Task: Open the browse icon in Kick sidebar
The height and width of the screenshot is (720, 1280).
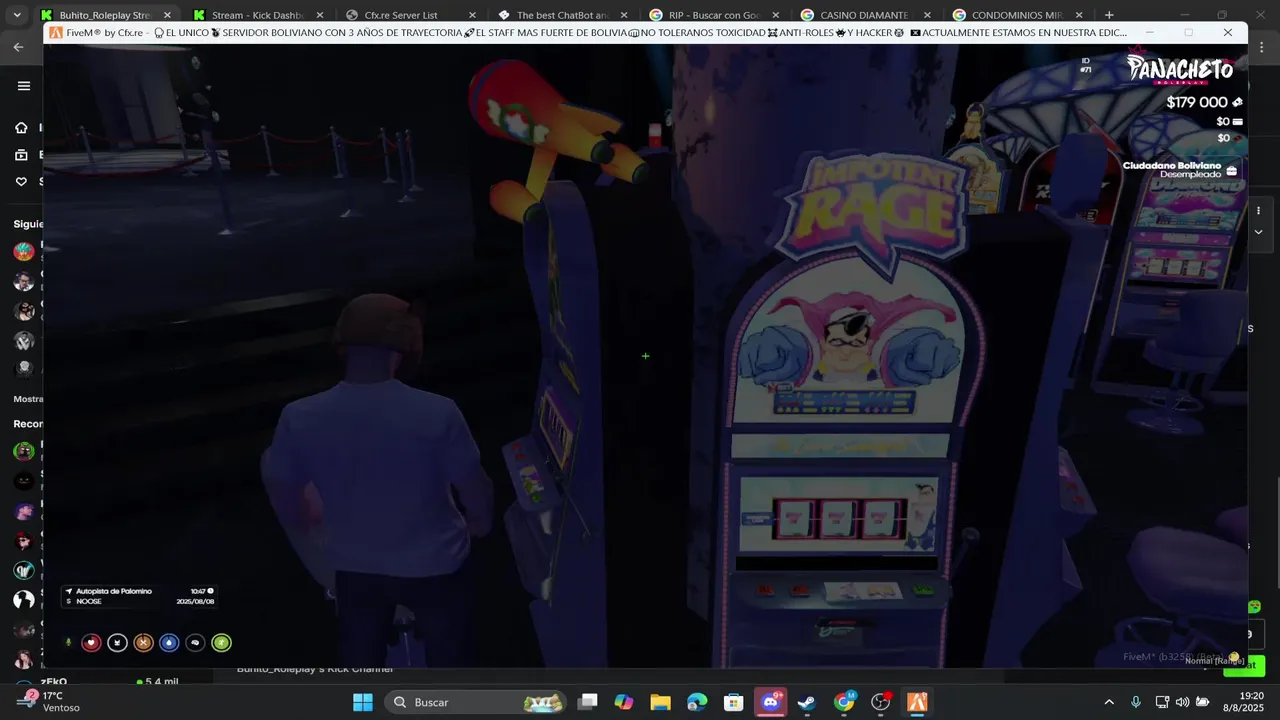Action: pos(21,155)
